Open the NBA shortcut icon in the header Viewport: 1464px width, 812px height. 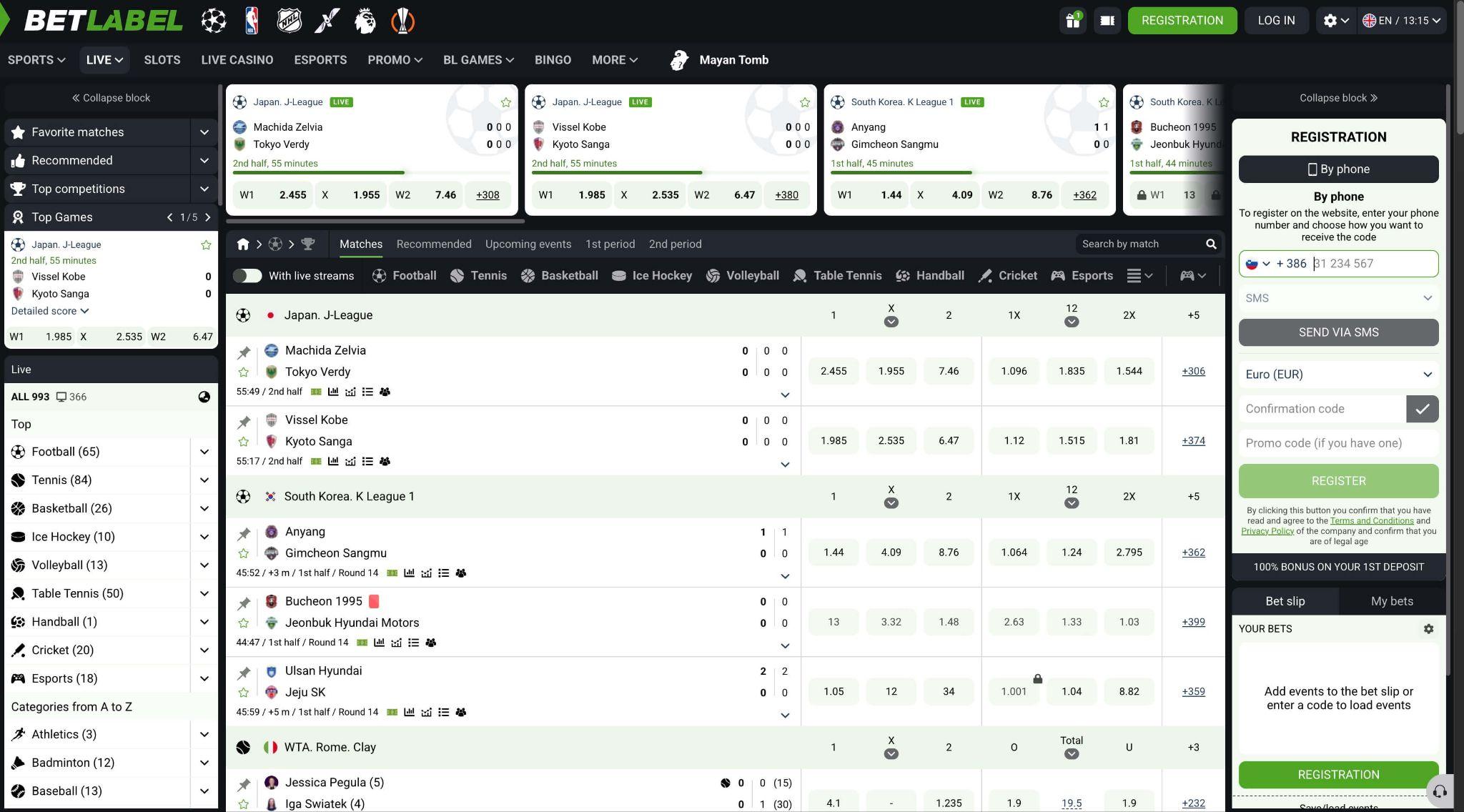point(252,21)
